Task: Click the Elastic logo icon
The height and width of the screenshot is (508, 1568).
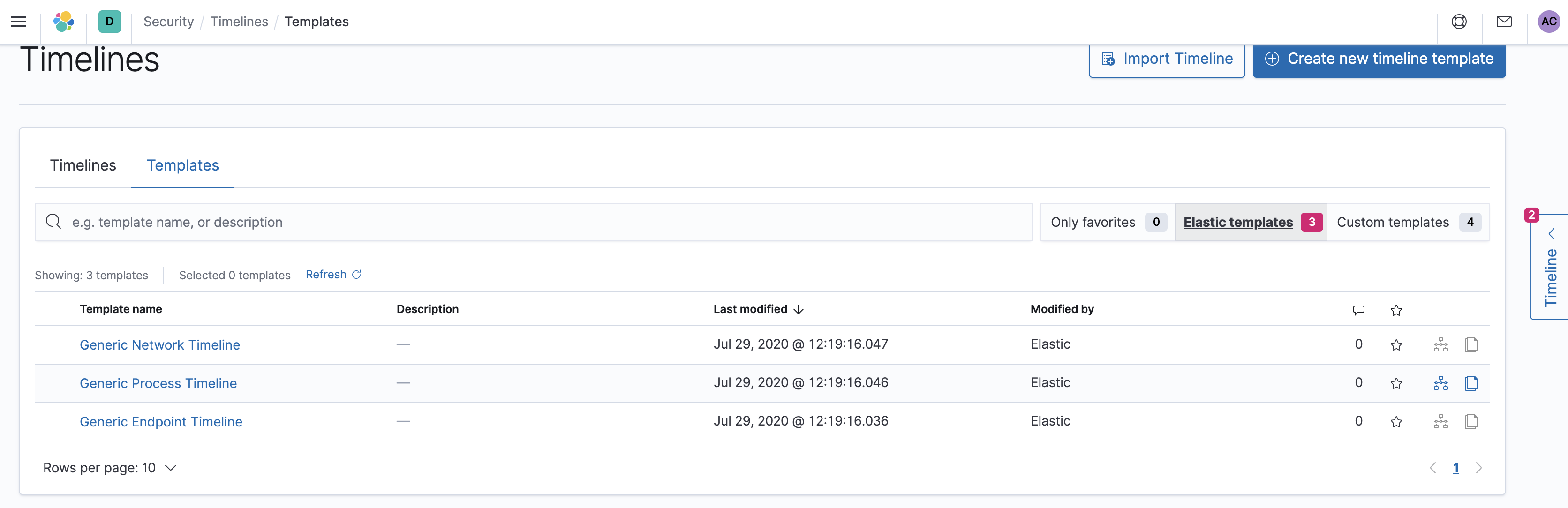Action: point(63,22)
